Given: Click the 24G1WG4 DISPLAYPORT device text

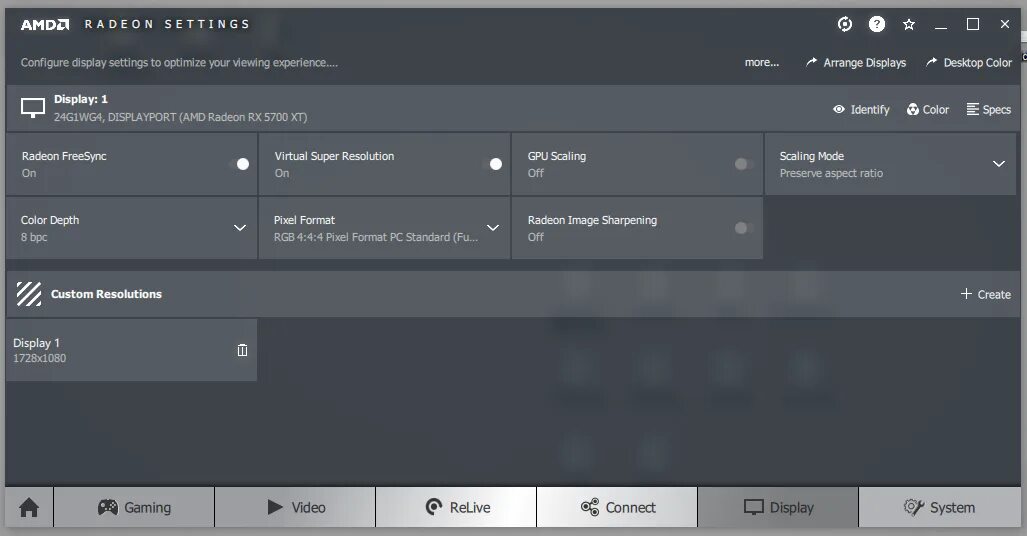Looking at the screenshot, I should tap(180, 117).
